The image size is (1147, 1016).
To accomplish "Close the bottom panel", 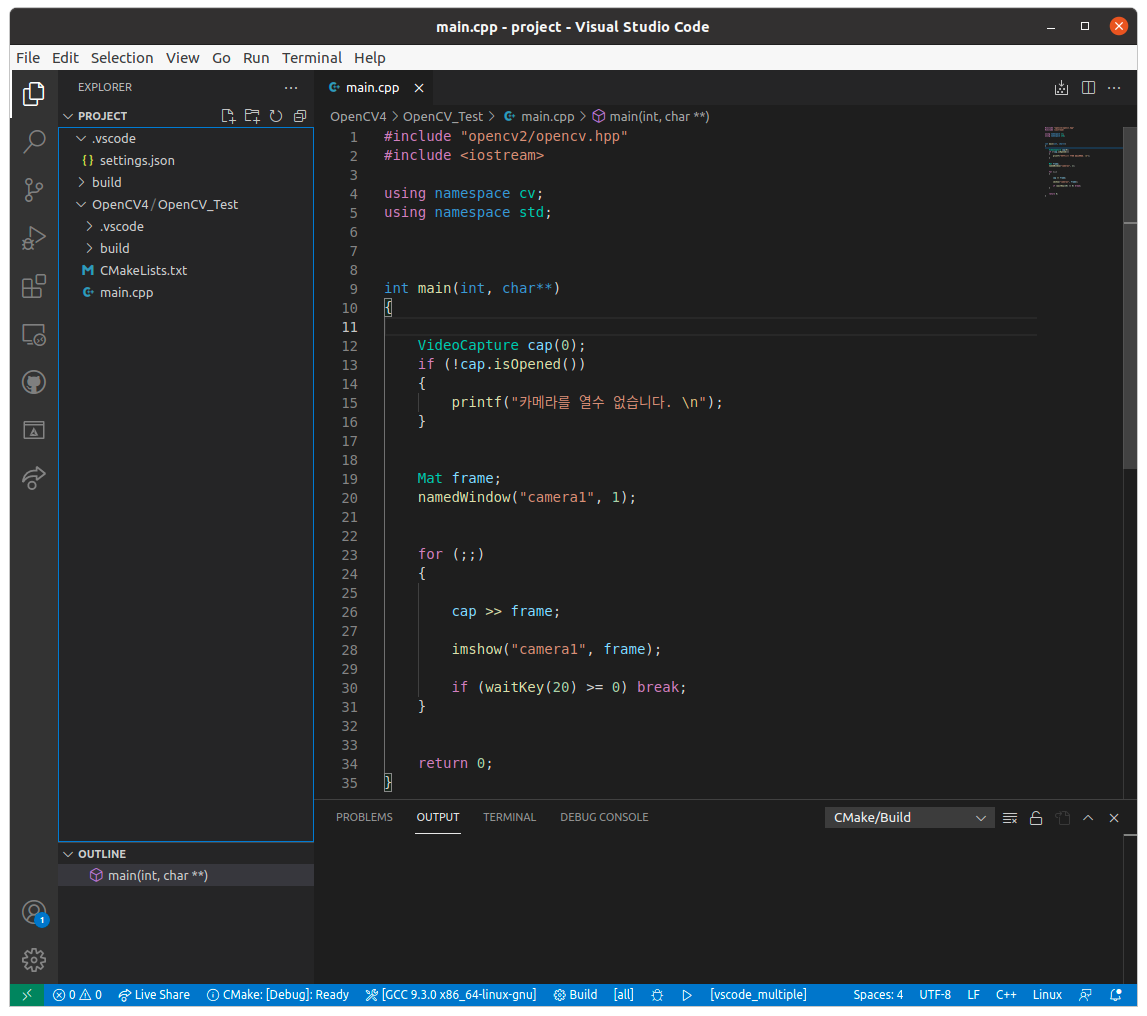I will (x=1114, y=818).
